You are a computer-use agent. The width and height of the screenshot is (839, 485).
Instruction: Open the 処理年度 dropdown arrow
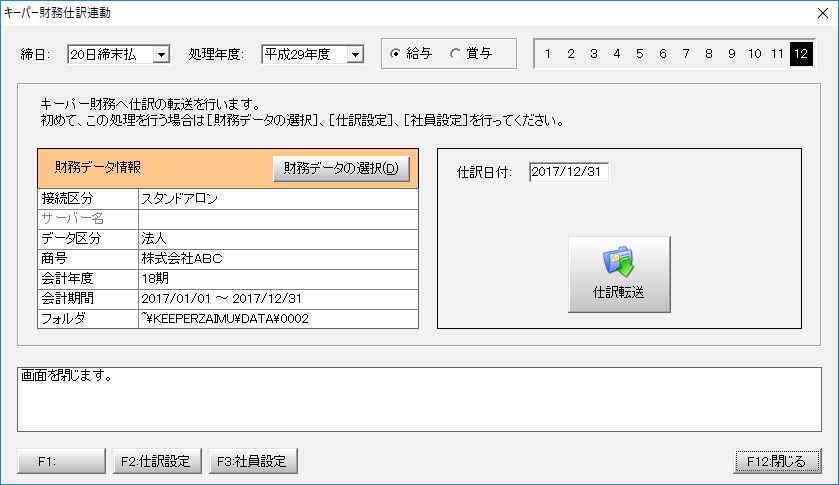355,54
